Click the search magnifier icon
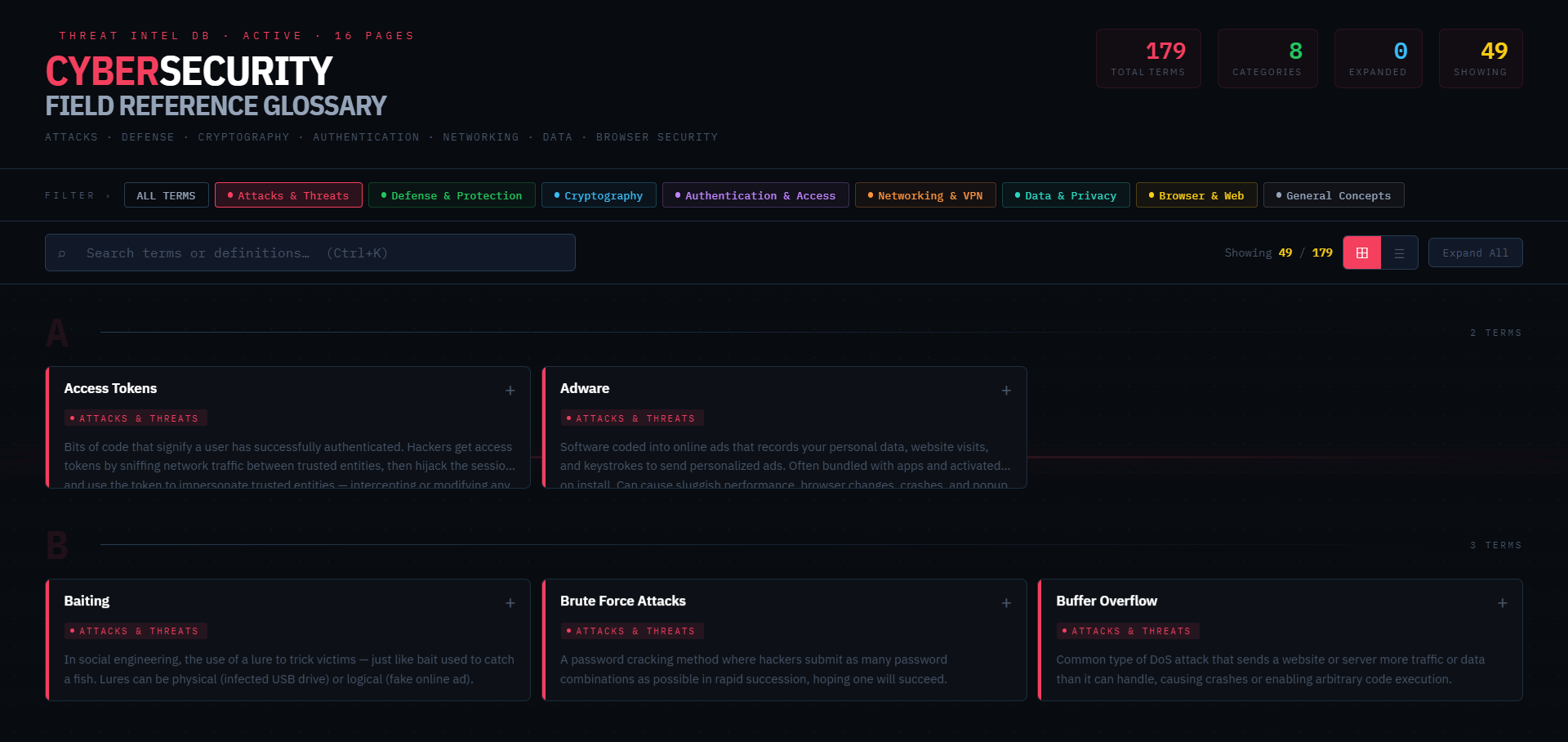Viewport: 1568px width, 742px height. point(62,253)
